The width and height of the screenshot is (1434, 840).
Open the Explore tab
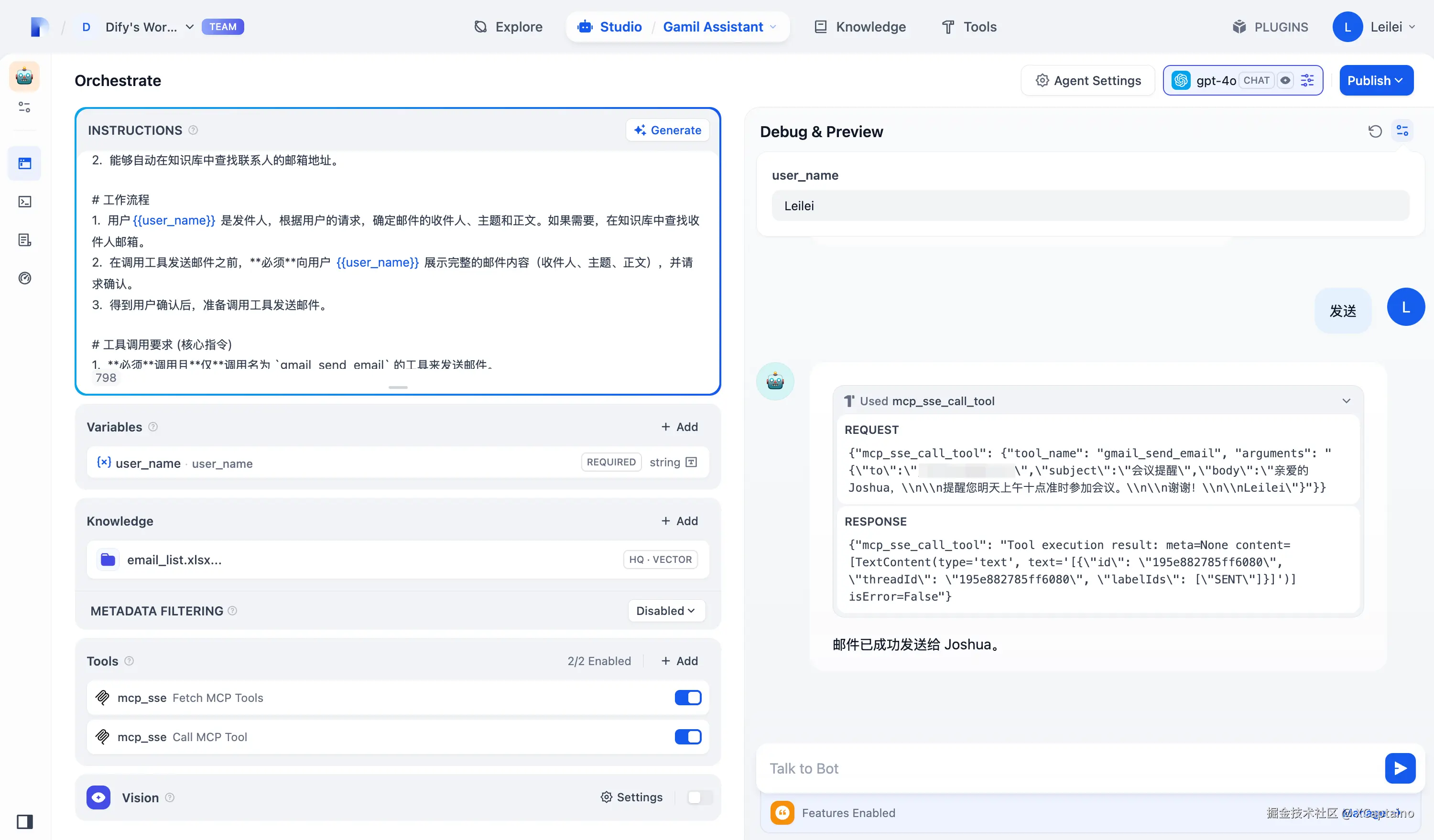(508, 27)
